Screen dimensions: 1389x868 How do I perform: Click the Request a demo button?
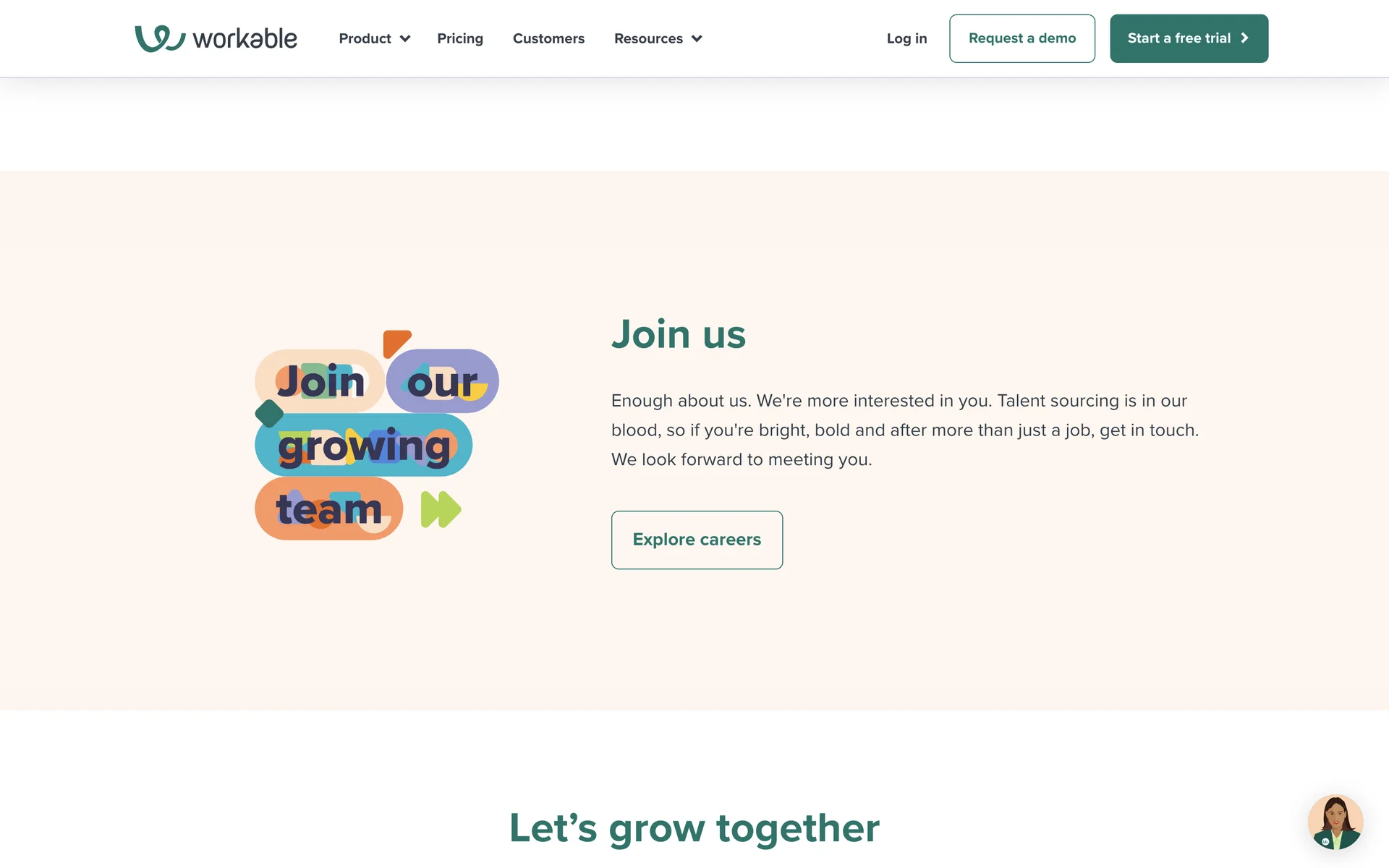pyautogui.click(x=1022, y=38)
